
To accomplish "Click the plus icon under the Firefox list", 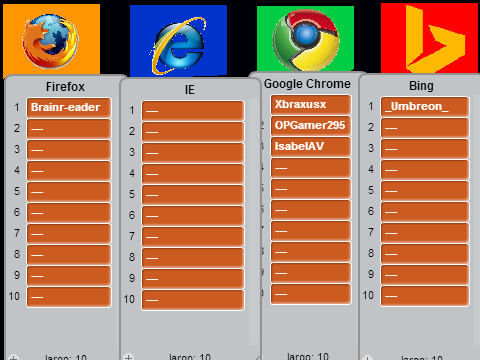I will coord(13,357).
